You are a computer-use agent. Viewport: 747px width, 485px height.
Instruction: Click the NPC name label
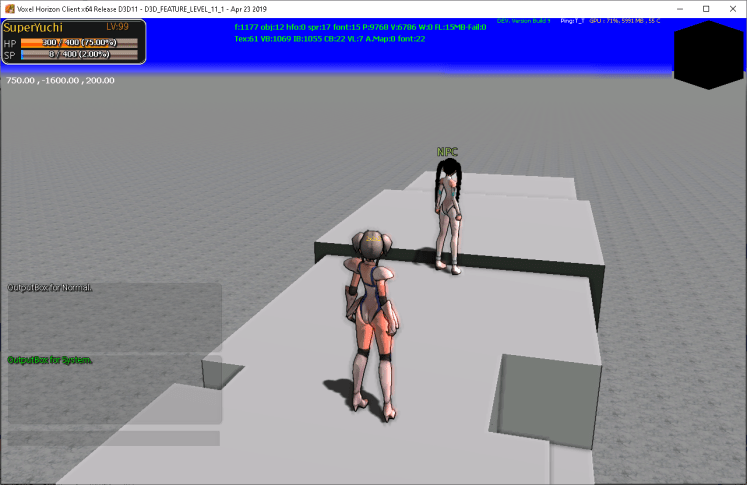[447, 152]
